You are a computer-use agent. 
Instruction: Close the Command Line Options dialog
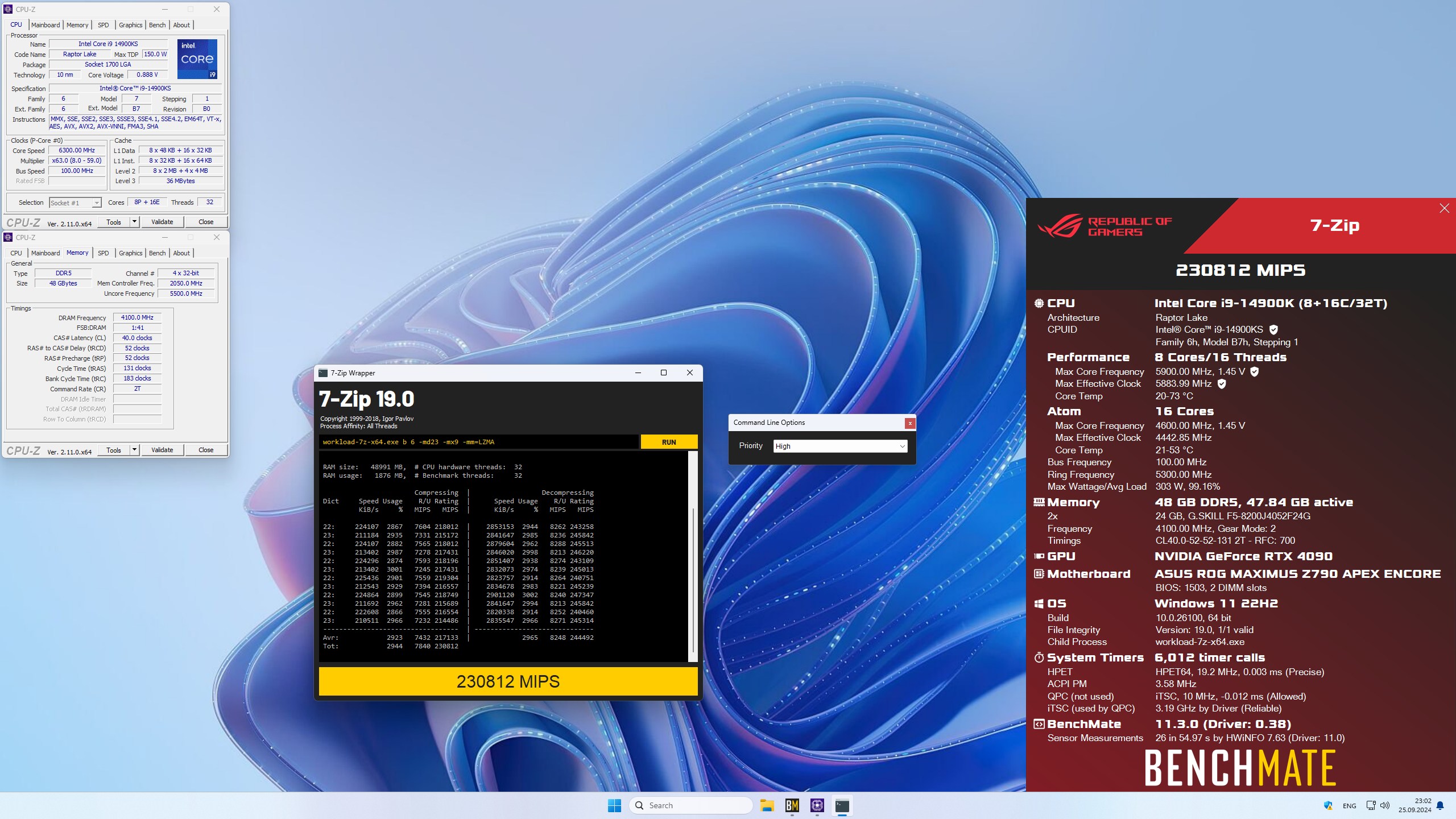click(910, 423)
